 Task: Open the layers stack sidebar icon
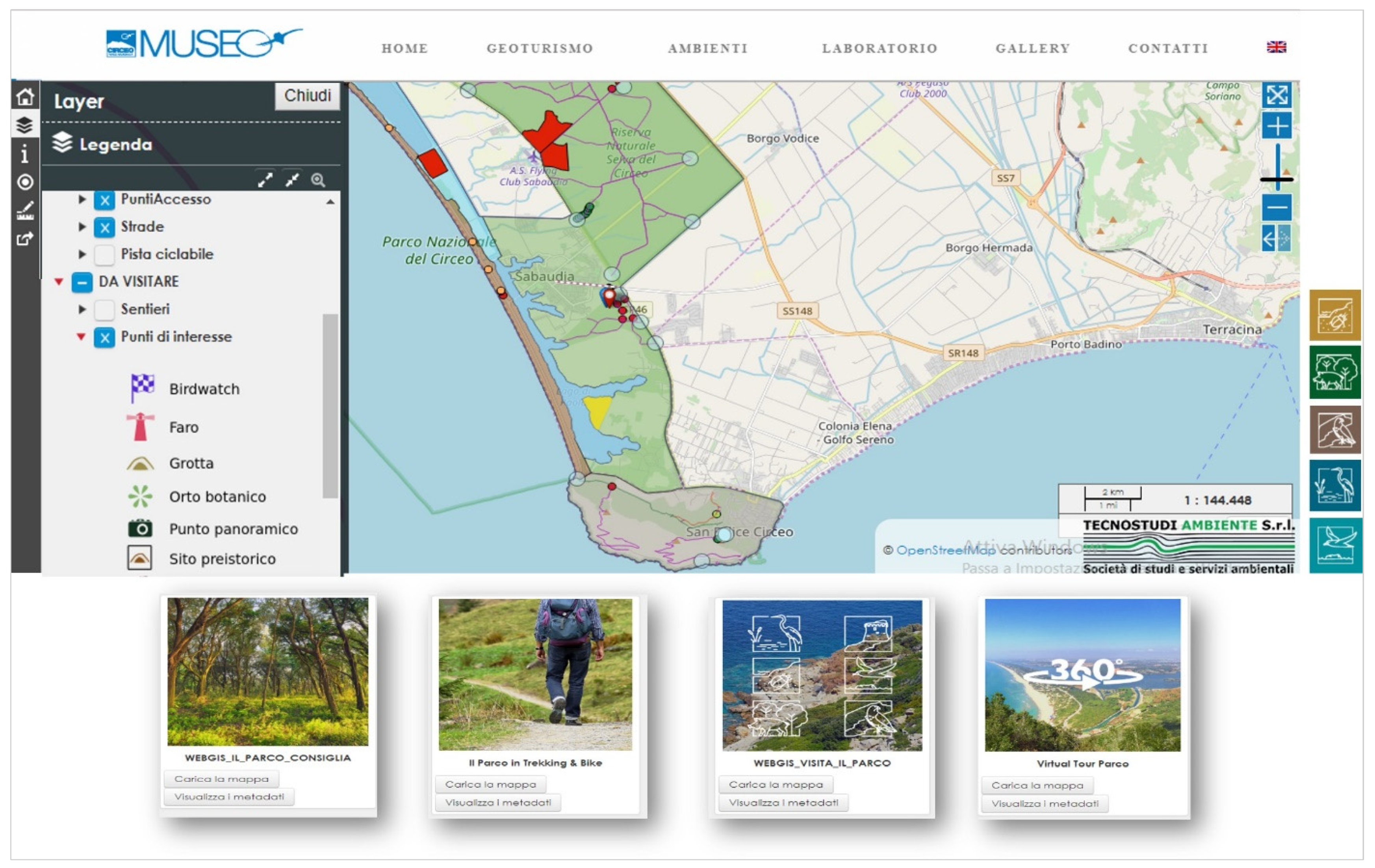tap(24, 125)
